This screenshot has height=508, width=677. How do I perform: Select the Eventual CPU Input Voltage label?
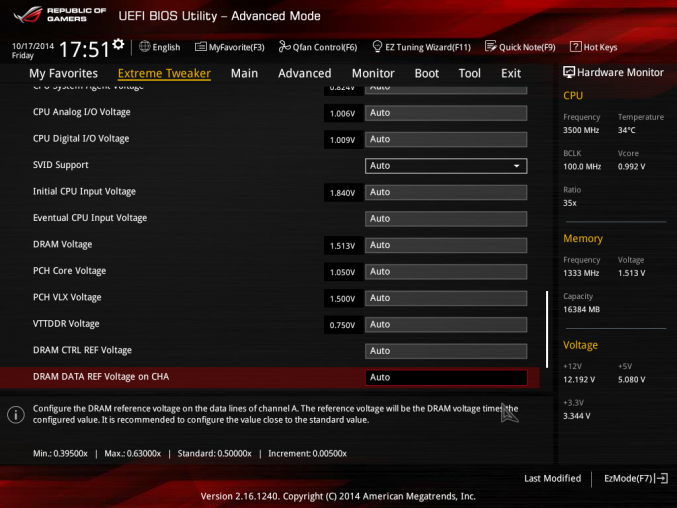(x=90, y=218)
